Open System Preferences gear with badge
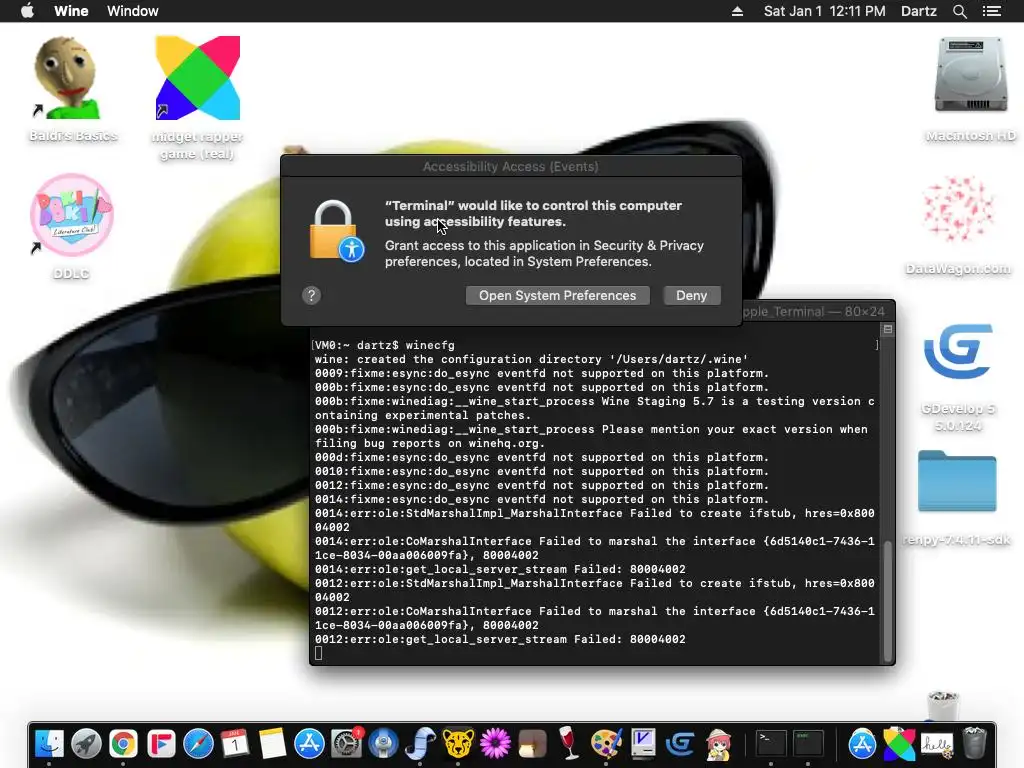This screenshot has height=768, width=1024. click(x=347, y=743)
